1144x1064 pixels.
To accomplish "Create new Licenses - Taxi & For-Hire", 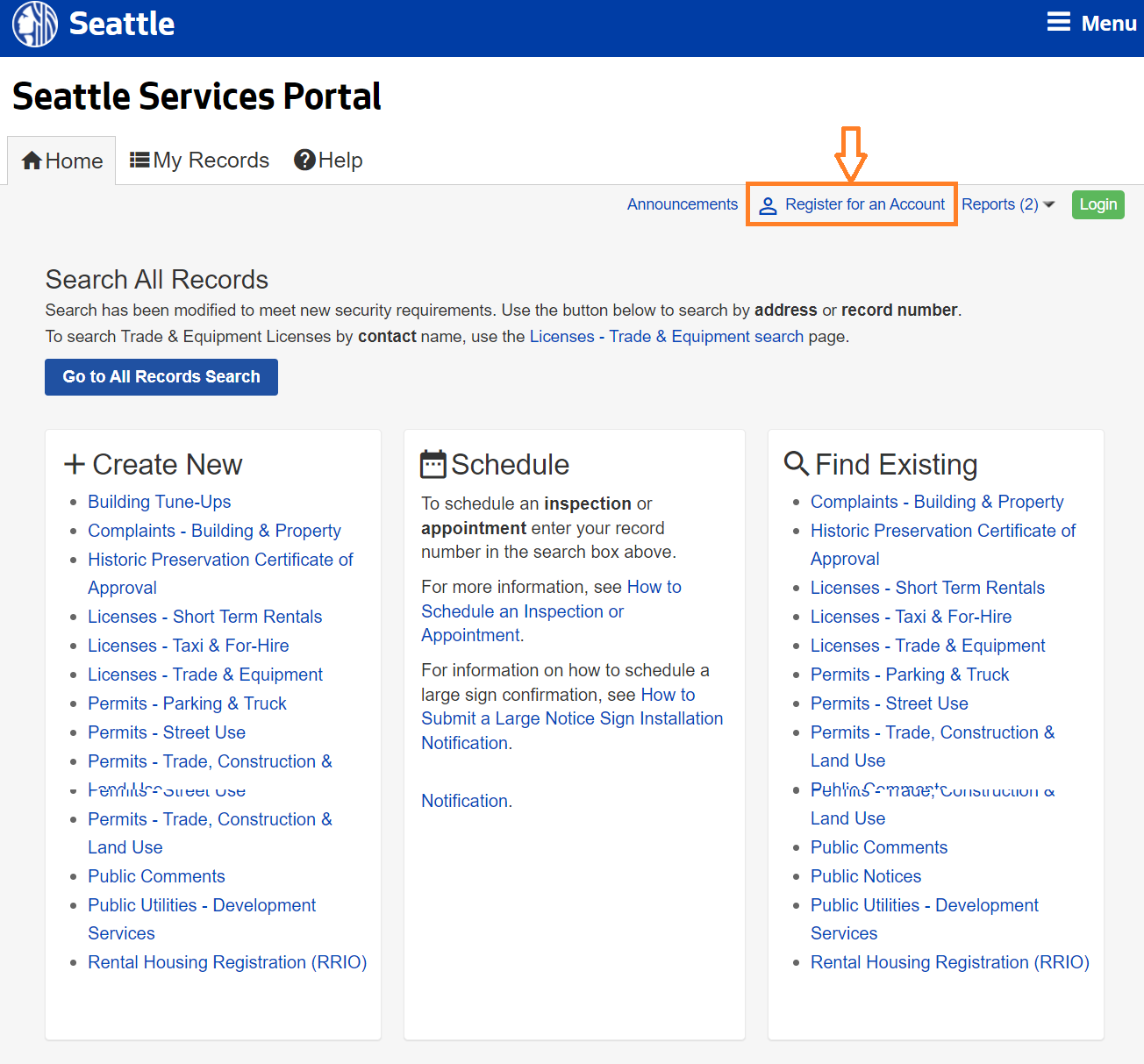I will point(189,646).
